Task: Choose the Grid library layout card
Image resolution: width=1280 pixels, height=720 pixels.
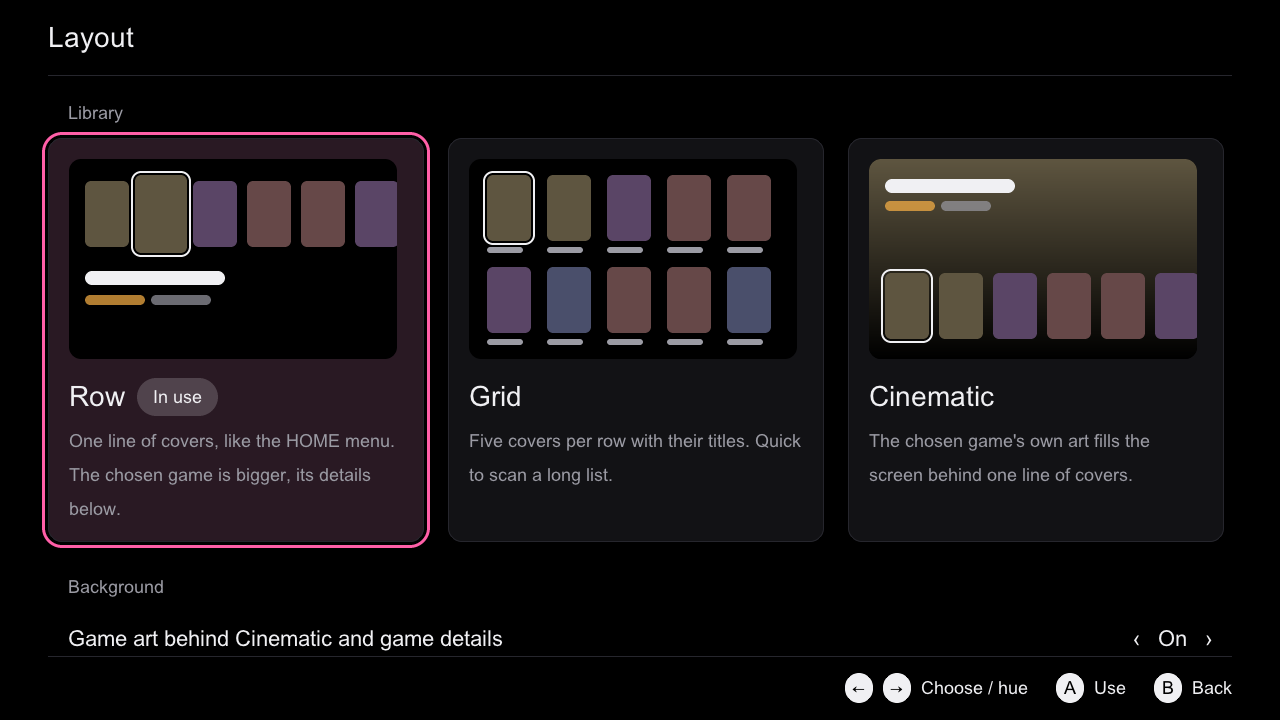Action: click(636, 340)
